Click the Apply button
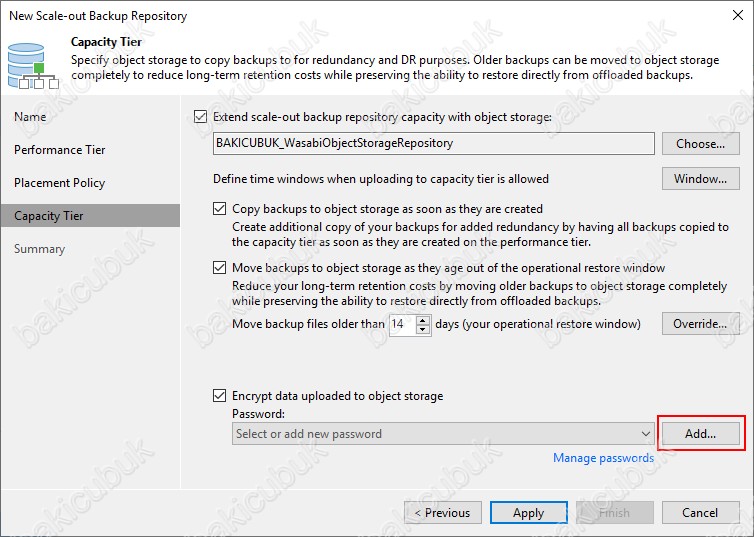 point(528,513)
